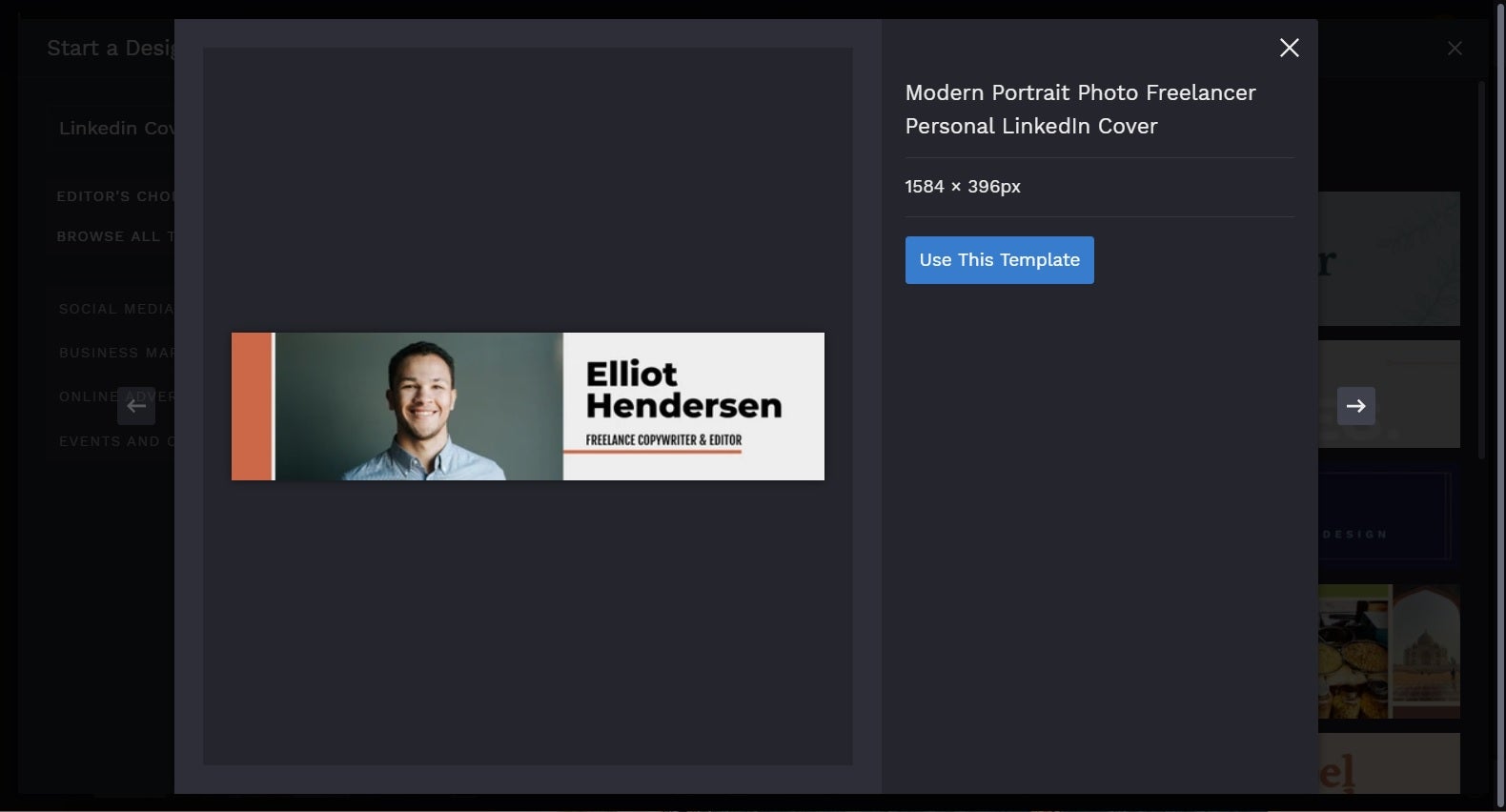Select Browse All in background sidebar

point(115,236)
